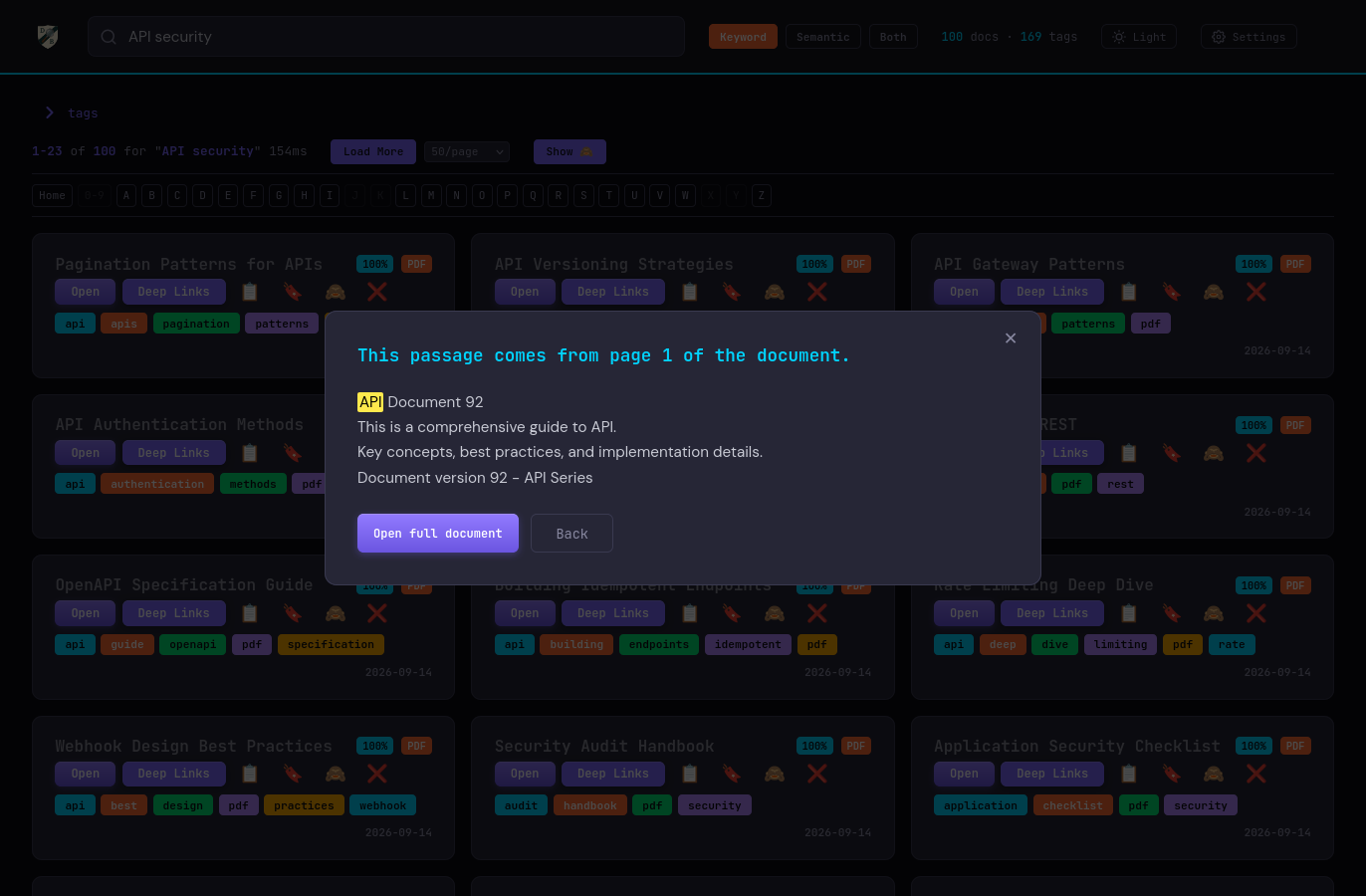This screenshot has height=896, width=1366.
Task: Switch to Light theme
Action: click(x=1139, y=37)
